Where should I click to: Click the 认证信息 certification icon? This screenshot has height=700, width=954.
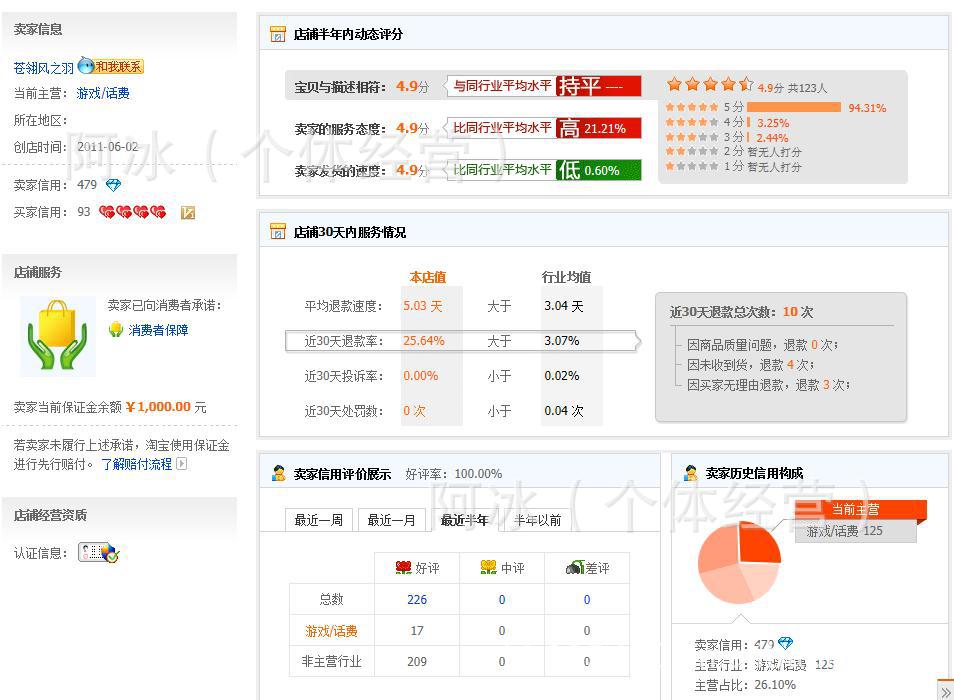pos(96,551)
